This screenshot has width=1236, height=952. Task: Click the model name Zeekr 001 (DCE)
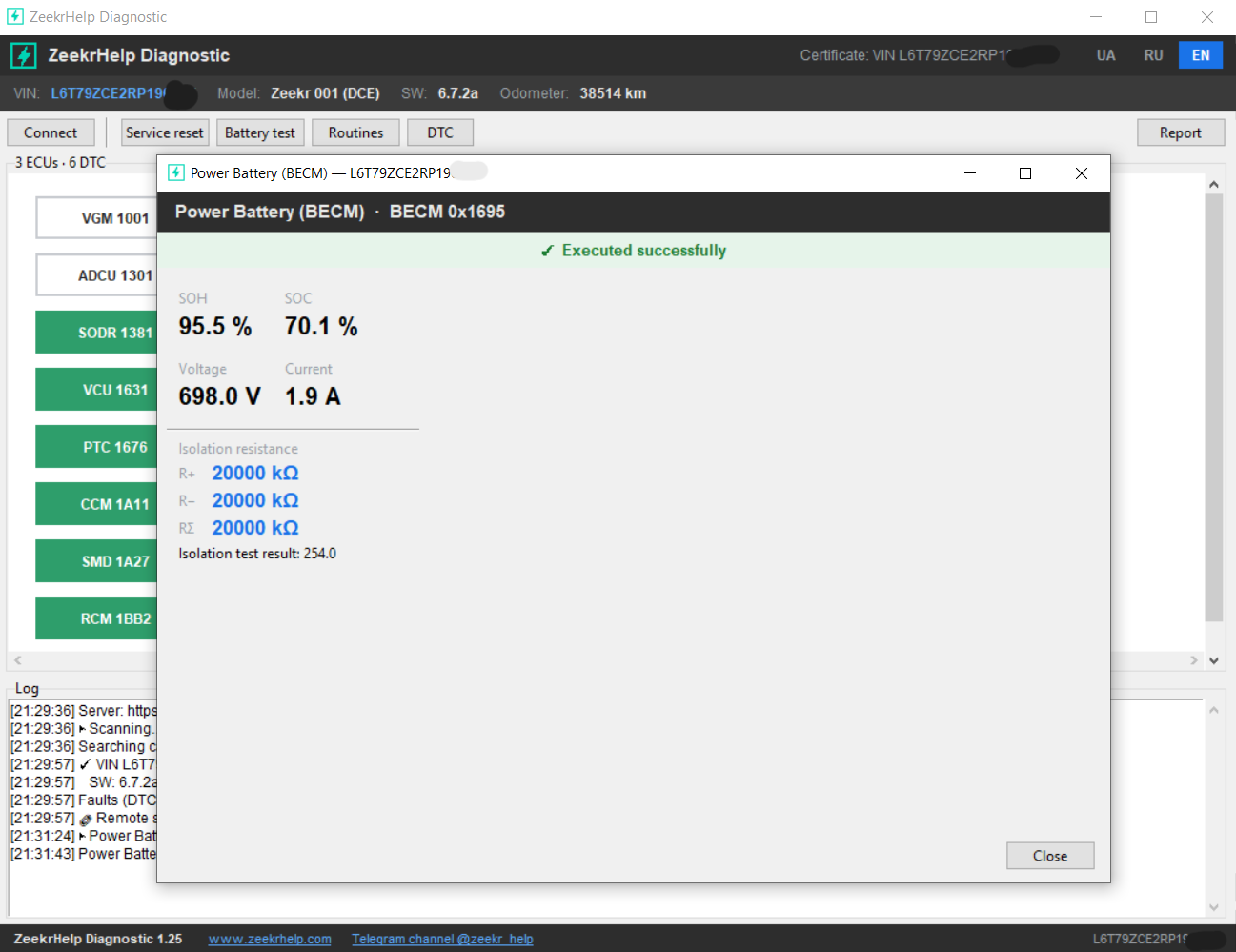point(325,93)
